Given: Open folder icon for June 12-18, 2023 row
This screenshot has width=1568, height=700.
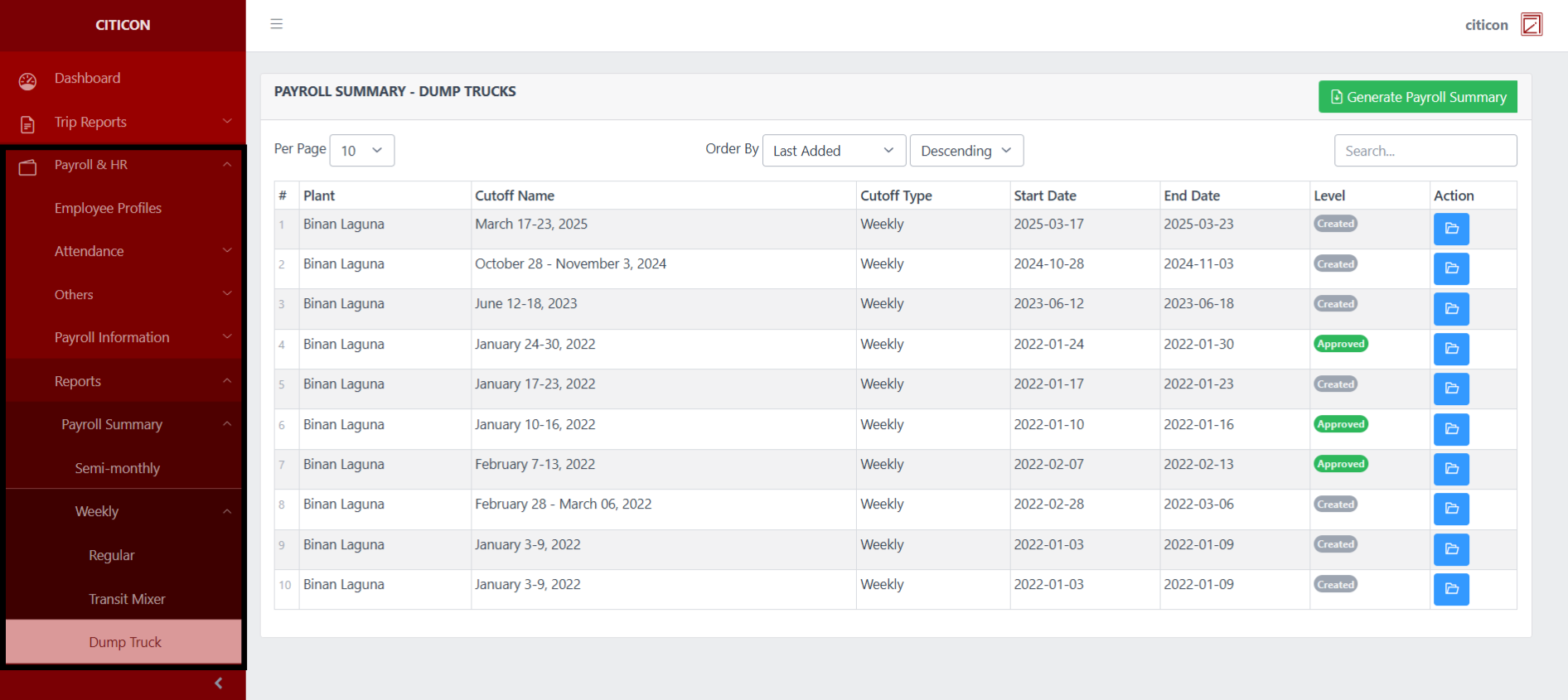Looking at the screenshot, I should (x=1450, y=309).
